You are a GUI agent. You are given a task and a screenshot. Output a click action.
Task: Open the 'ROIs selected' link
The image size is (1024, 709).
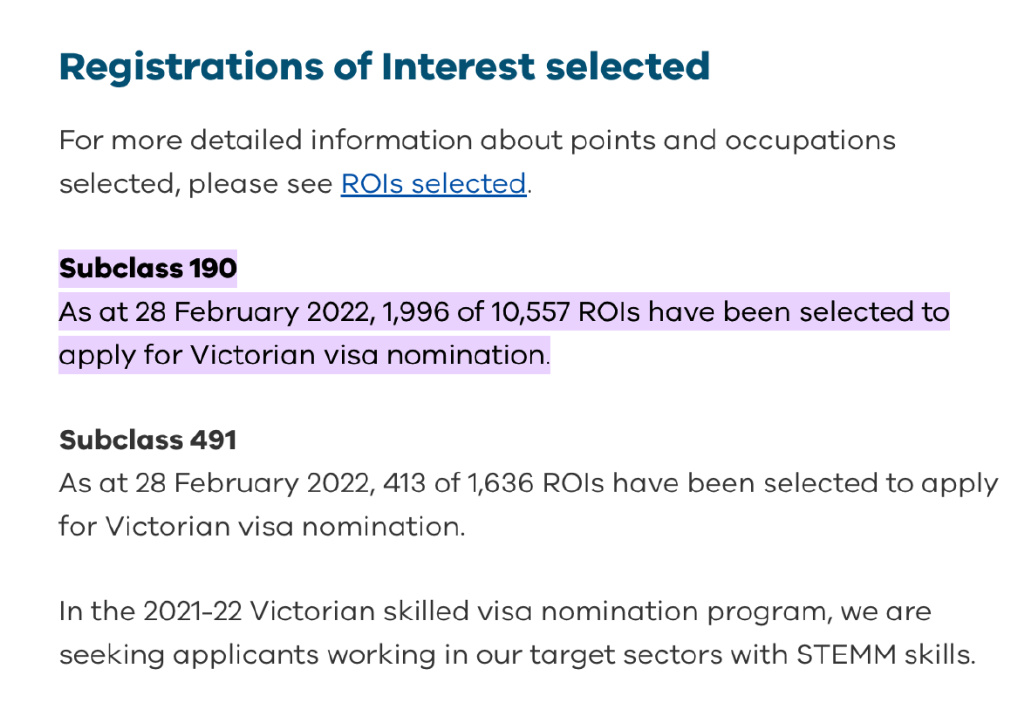coord(434,184)
